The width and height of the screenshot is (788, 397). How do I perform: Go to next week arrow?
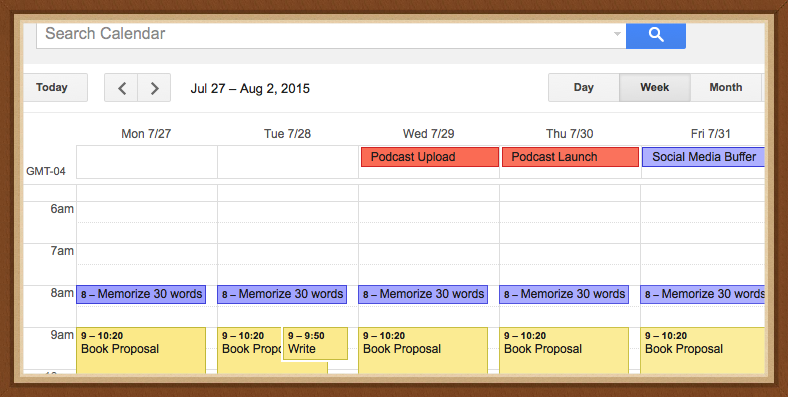[x=154, y=88]
